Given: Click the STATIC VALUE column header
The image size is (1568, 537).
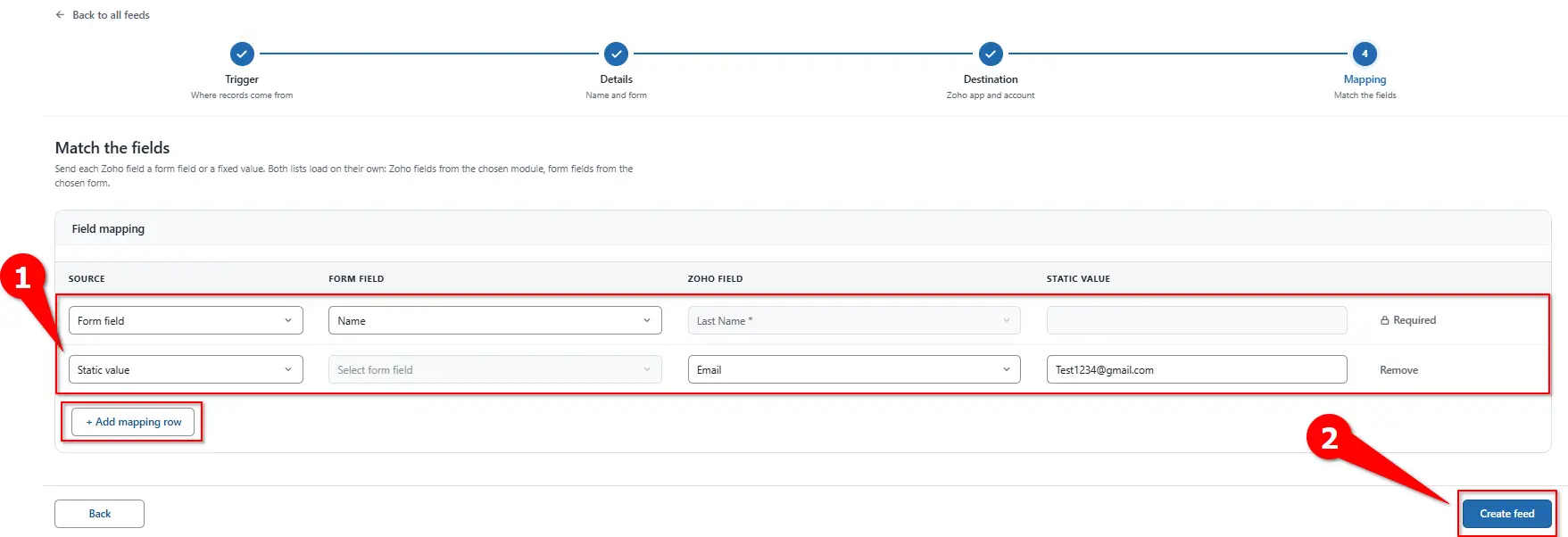Looking at the screenshot, I should [x=1078, y=279].
